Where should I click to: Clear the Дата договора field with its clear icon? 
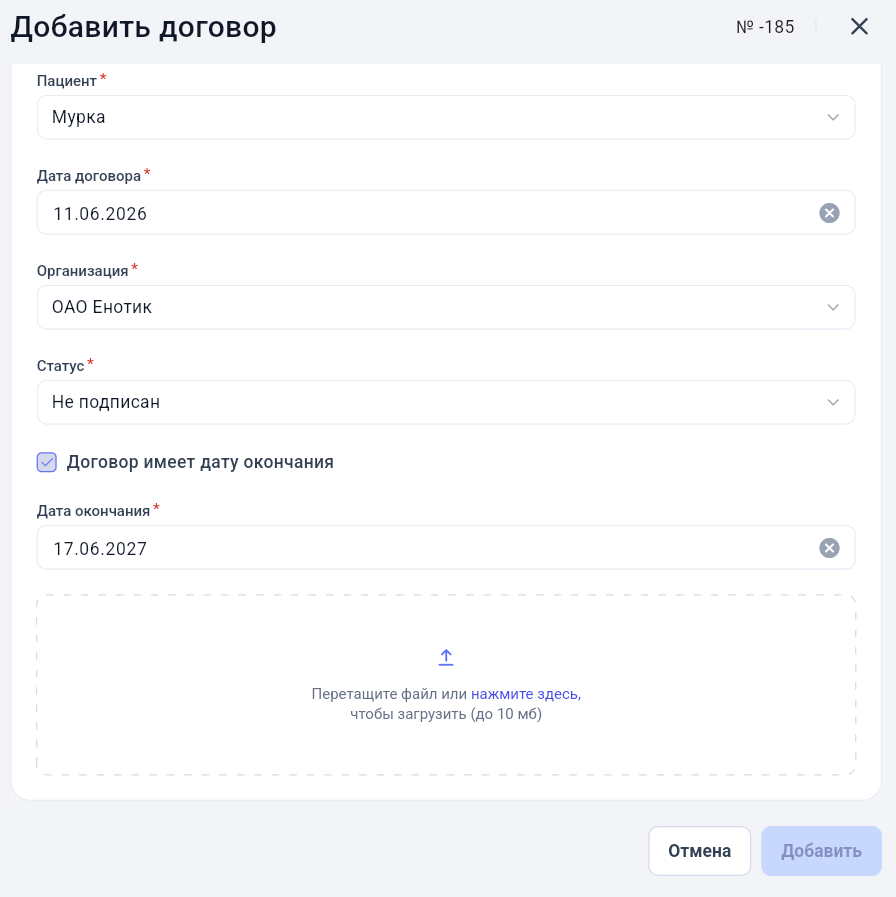829,213
